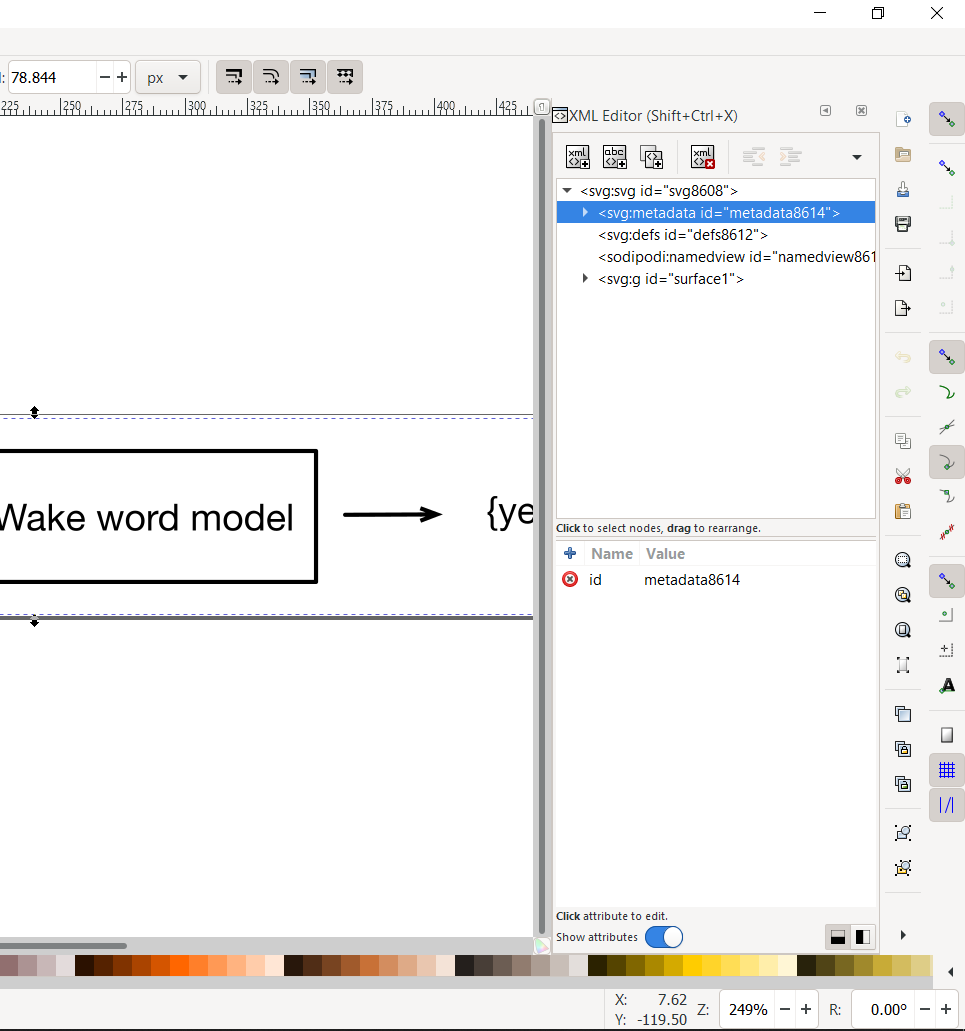This screenshot has height=1031, width=965.
Task: Toggle the guide snapping button
Action: [947, 805]
